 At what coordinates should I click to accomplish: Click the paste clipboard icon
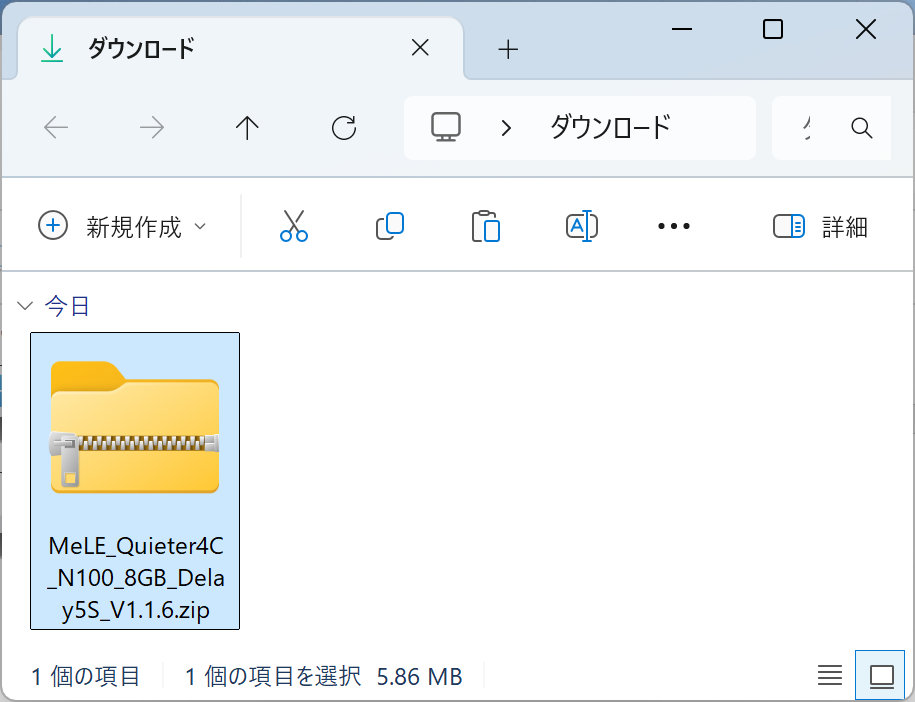coord(486,226)
